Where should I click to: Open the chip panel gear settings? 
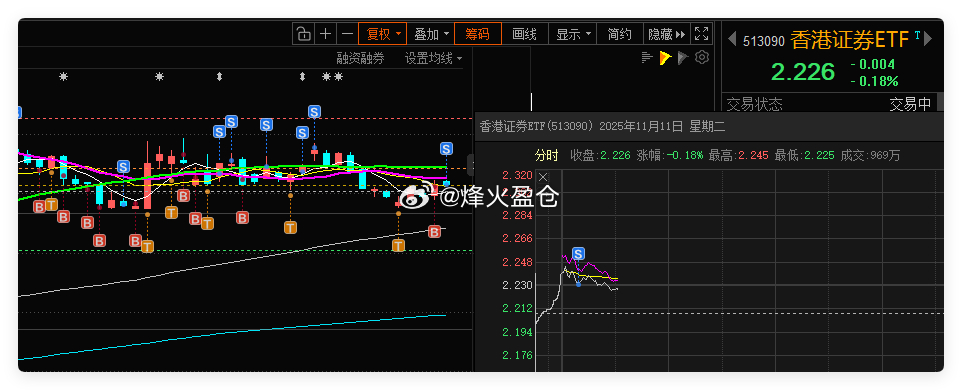(x=702, y=58)
